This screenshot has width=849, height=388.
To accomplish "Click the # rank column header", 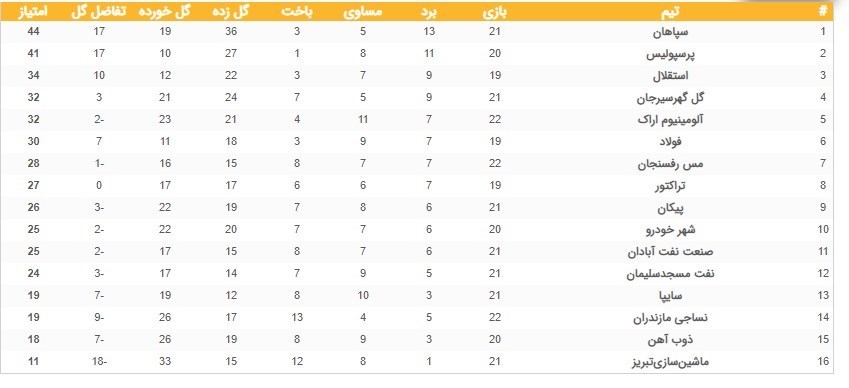I will click(823, 12).
